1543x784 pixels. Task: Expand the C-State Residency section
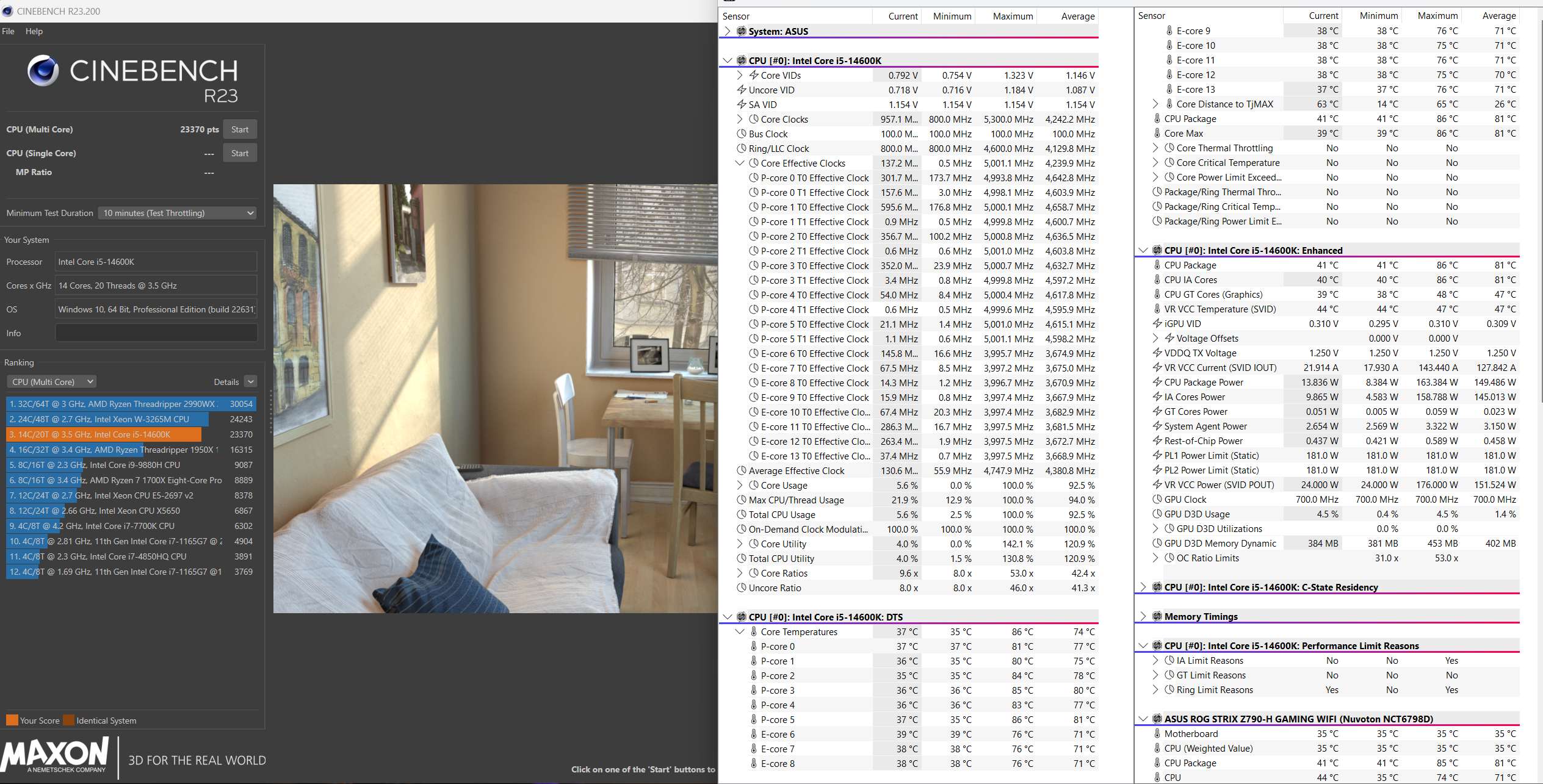click(1143, 587)
